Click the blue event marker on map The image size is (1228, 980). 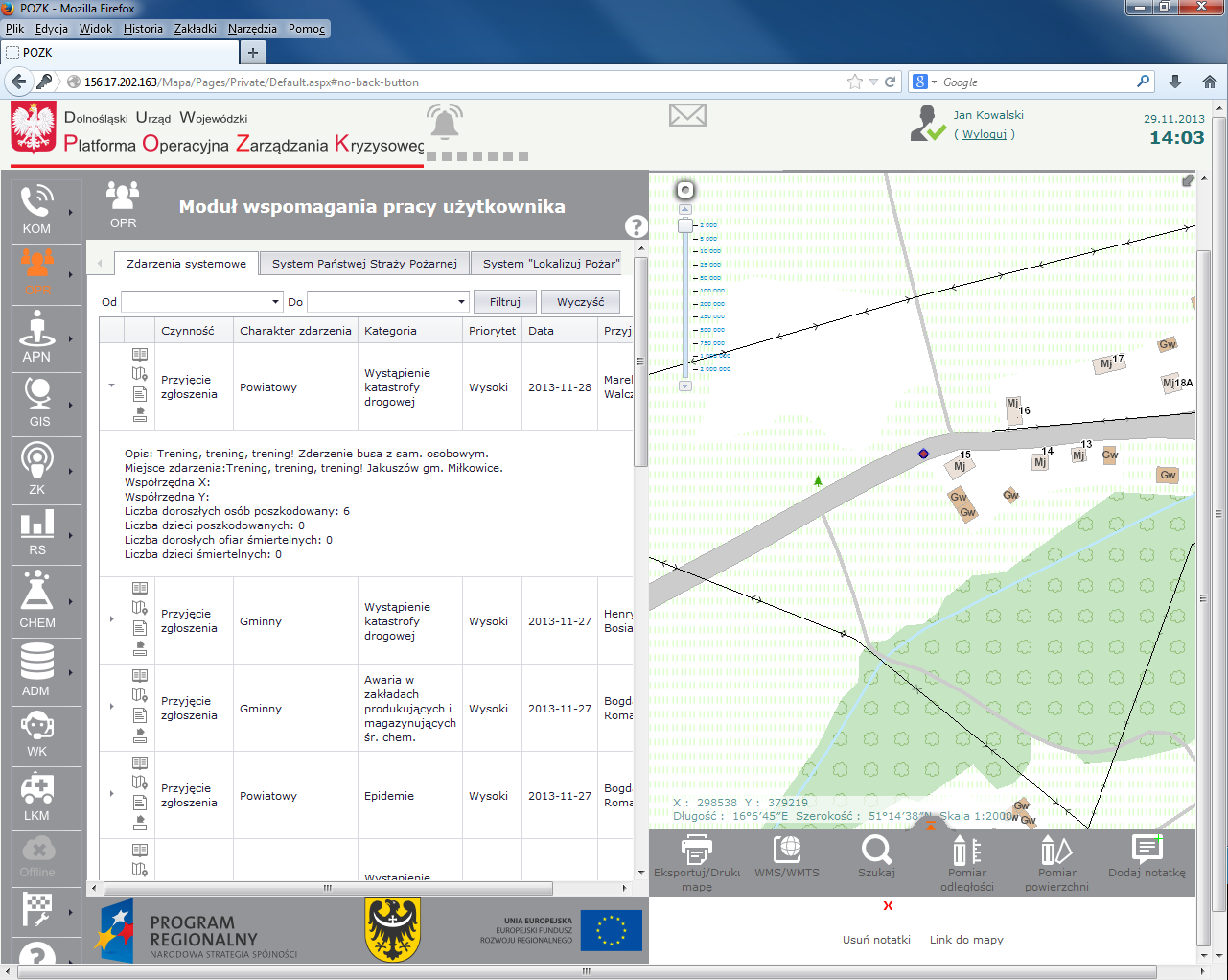pos(923,454)
